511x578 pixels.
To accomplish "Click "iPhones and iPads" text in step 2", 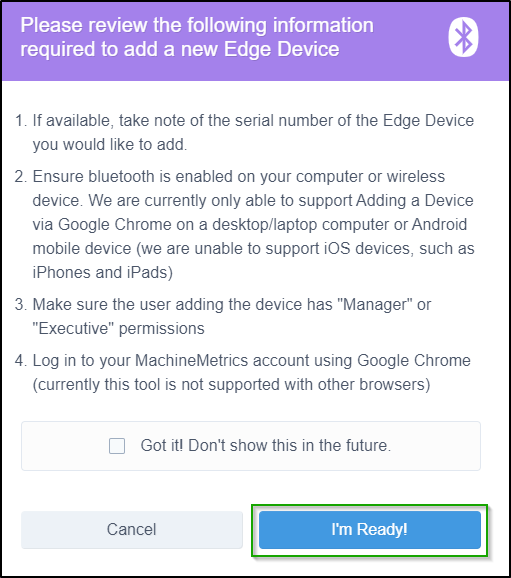I will click(102, 273).
